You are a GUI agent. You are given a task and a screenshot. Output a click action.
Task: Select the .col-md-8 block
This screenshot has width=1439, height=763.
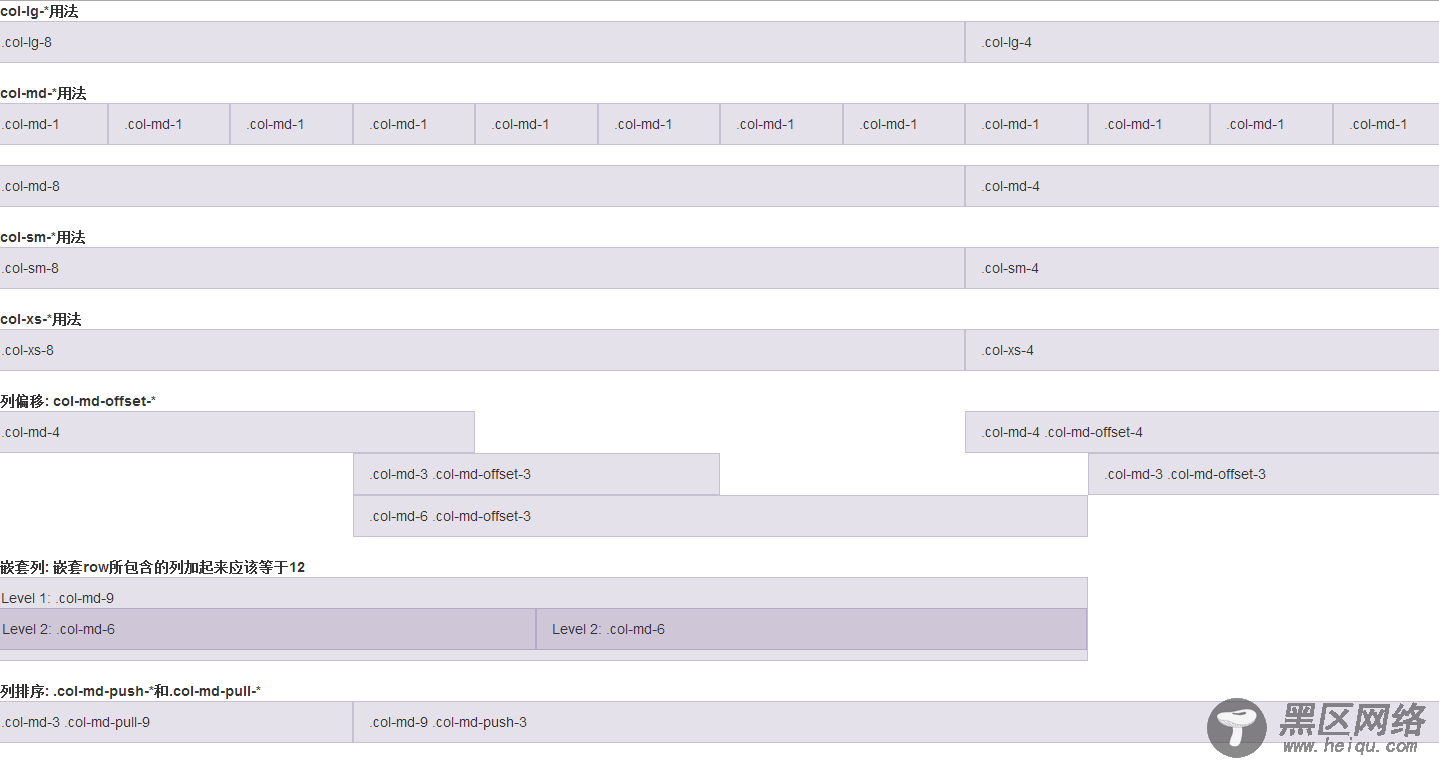tap(482, 186)
